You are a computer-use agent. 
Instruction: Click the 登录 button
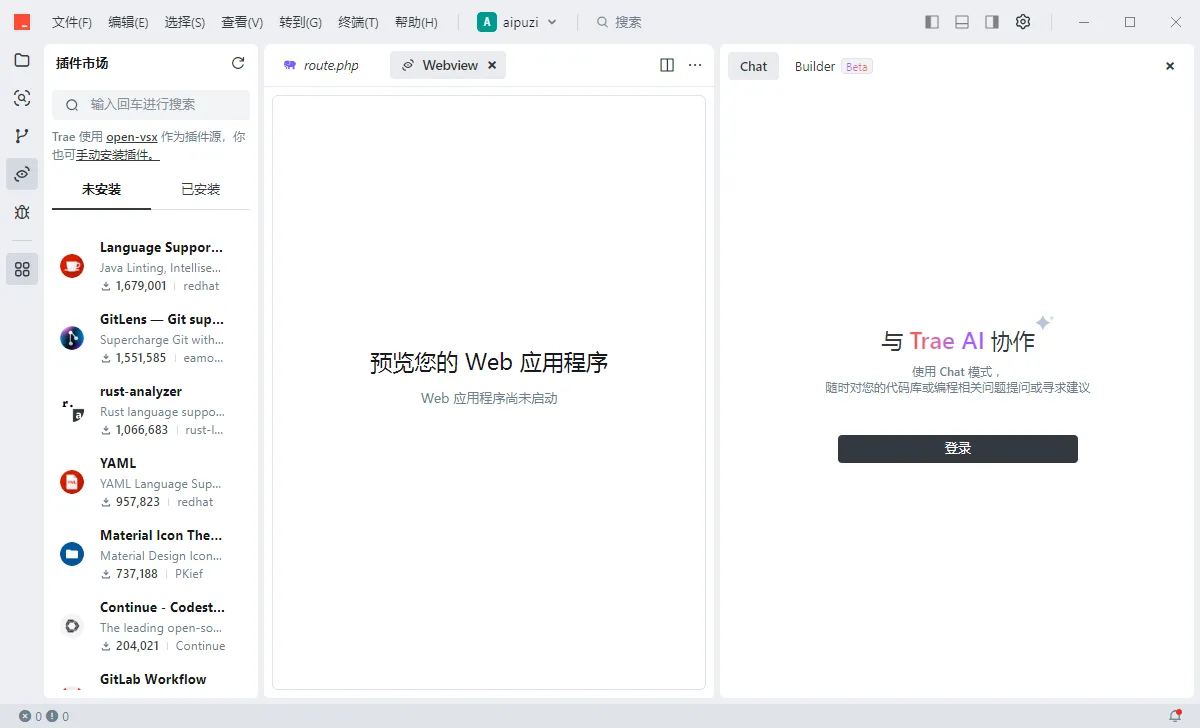(x=958, y=449)
